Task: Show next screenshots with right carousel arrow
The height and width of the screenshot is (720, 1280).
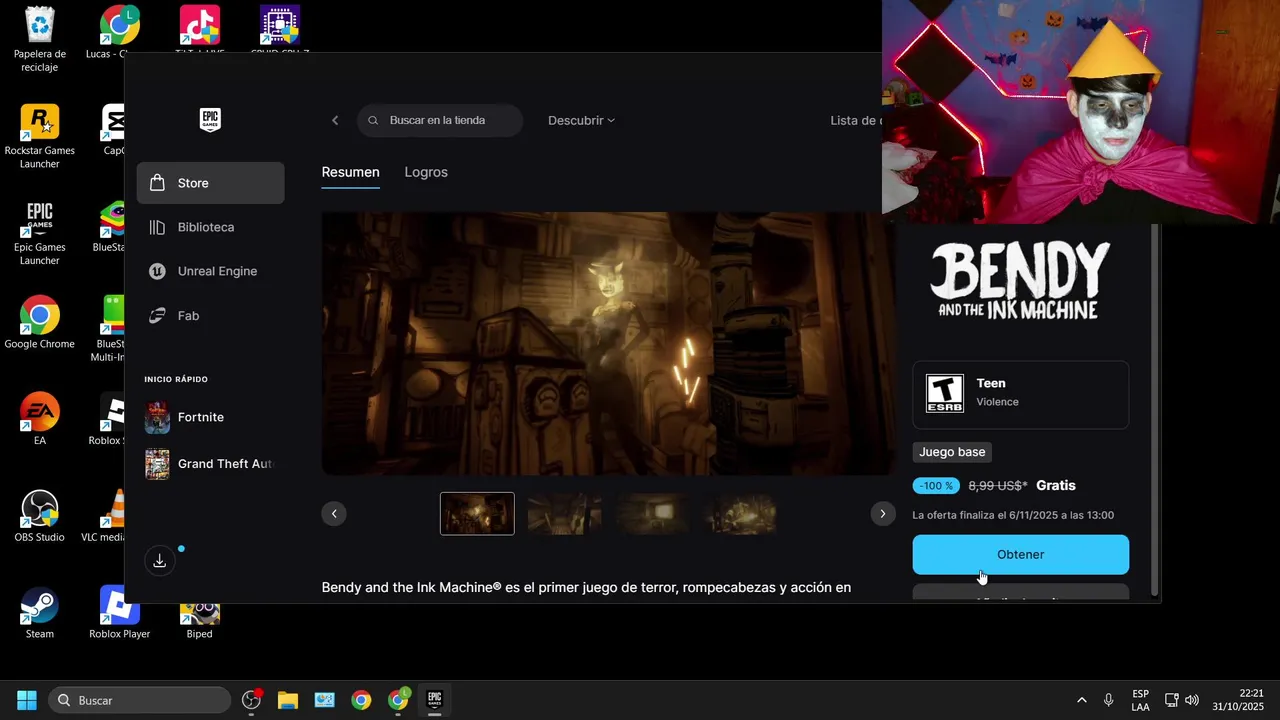Action: tap(882, 513)
